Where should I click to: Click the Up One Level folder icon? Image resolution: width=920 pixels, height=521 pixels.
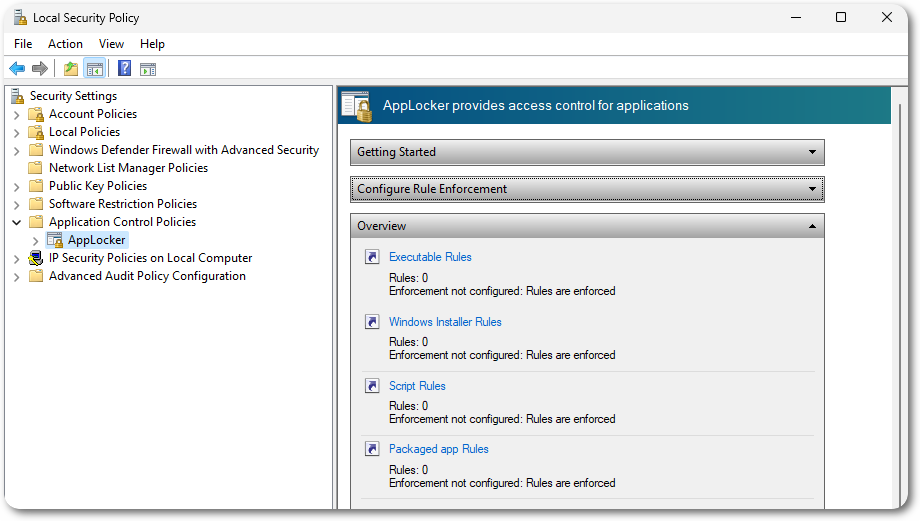coord(70,69)
